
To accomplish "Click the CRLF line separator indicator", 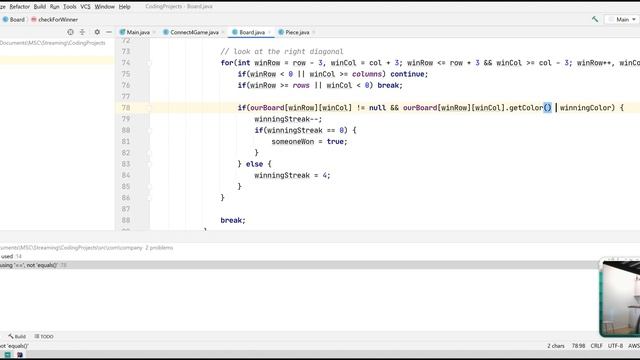I will pos(596,346).
